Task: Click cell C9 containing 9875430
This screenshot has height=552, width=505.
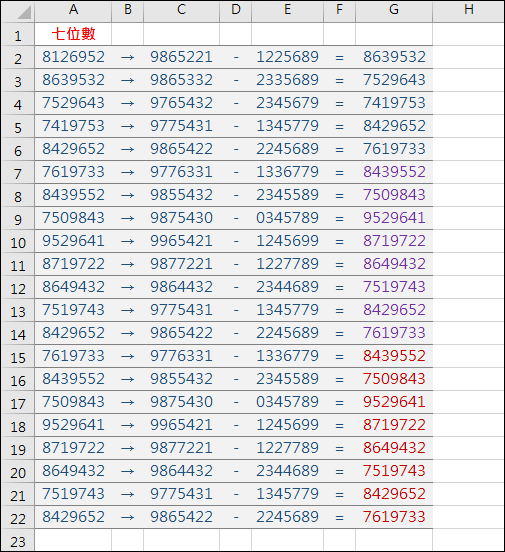Action: (x=181, y=218)
